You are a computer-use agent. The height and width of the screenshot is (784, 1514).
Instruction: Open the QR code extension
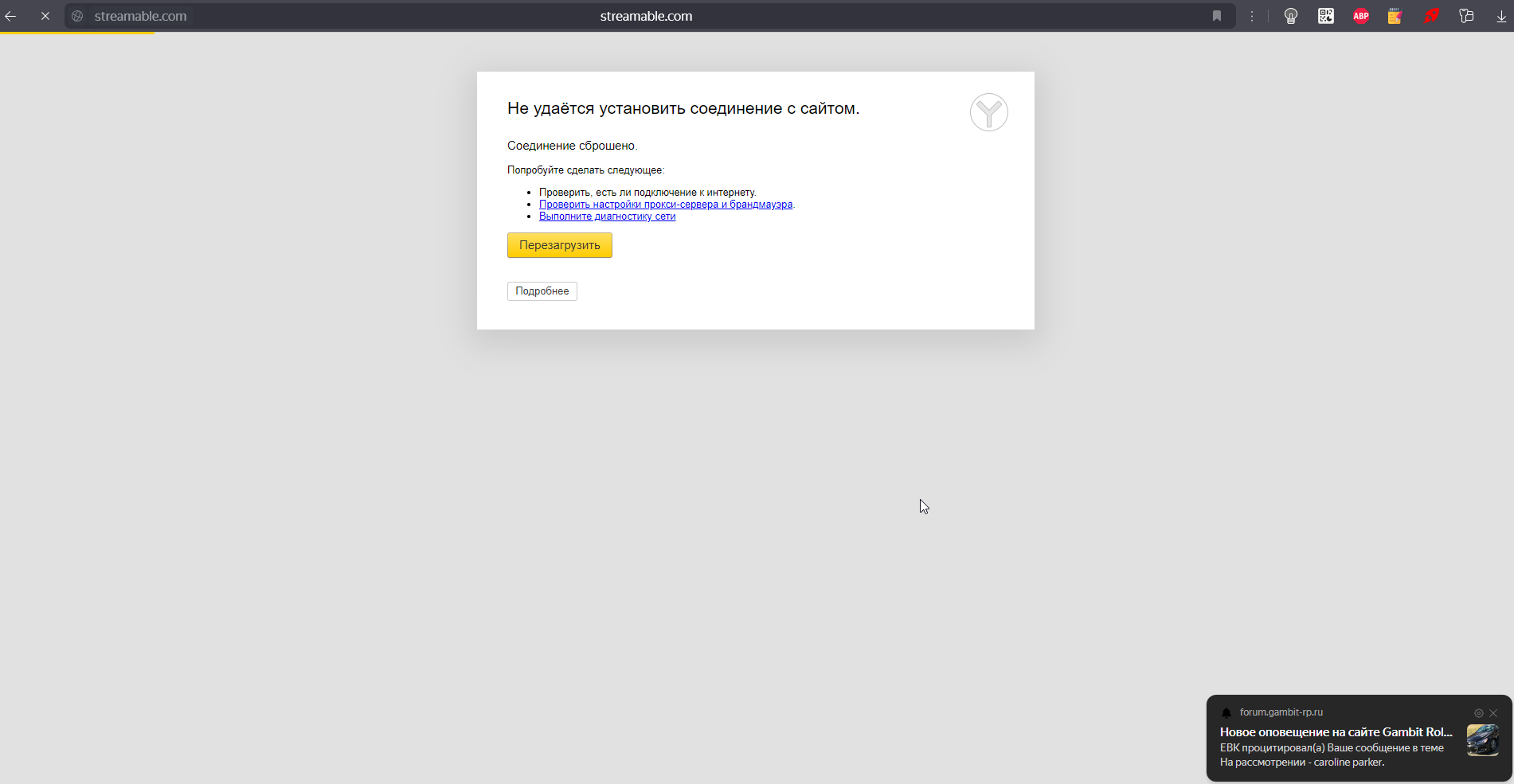click(x=1326, y=16)
